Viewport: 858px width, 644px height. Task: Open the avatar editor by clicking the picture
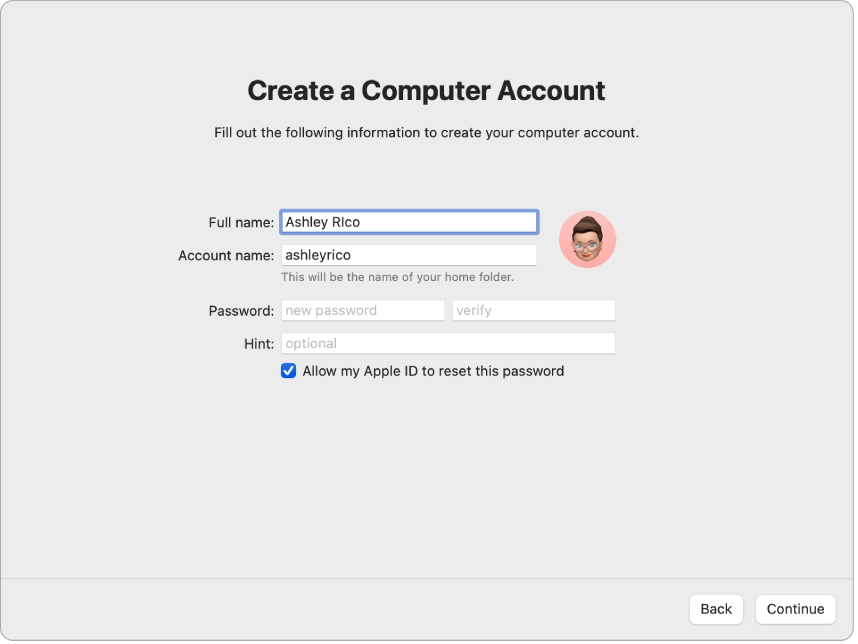(588, 239)
